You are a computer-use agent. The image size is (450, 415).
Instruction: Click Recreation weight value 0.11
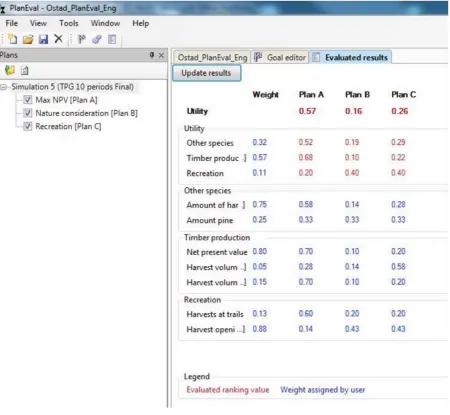(x=259, y=173)
